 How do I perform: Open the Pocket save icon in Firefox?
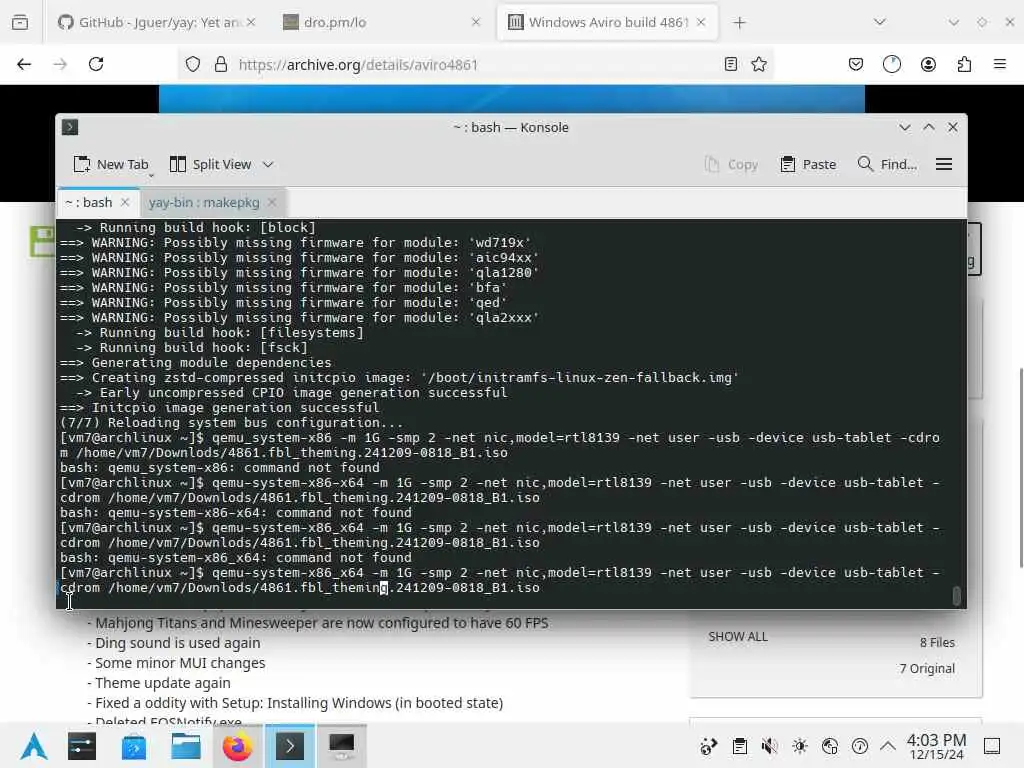click(x=856, y=64)
